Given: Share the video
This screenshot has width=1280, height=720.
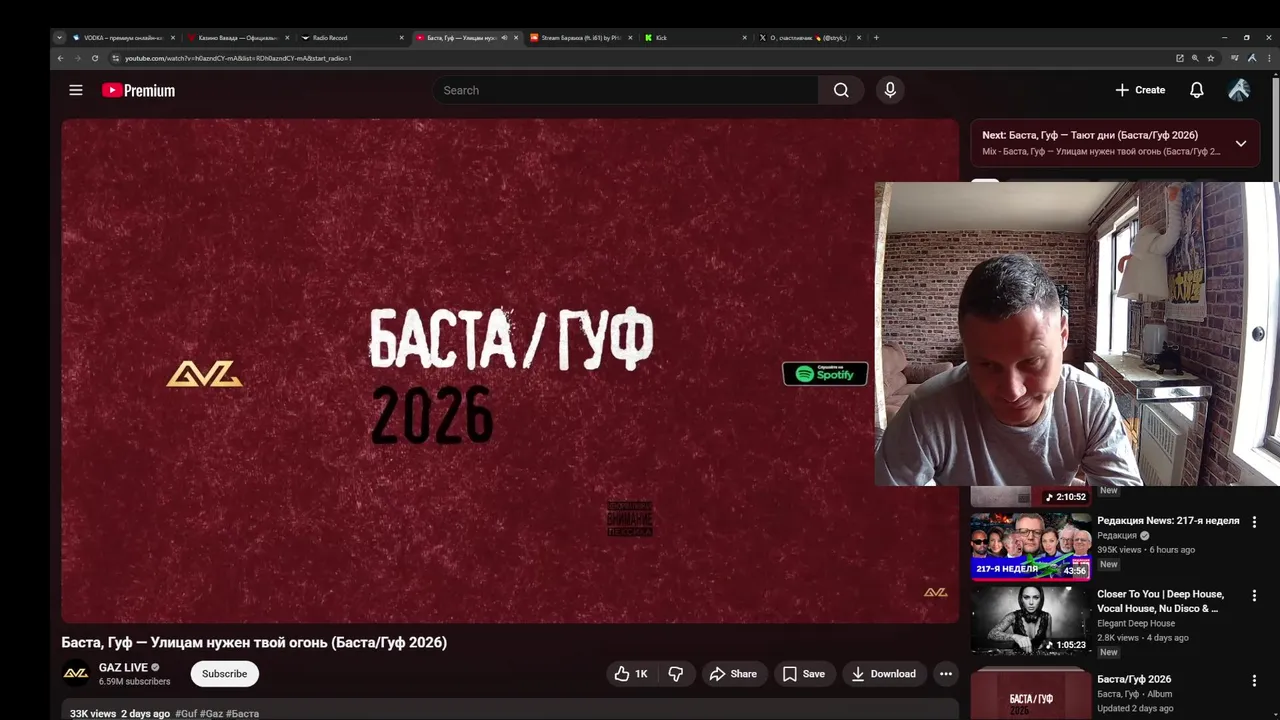Looking at the screenshot, I should point(733,674).
